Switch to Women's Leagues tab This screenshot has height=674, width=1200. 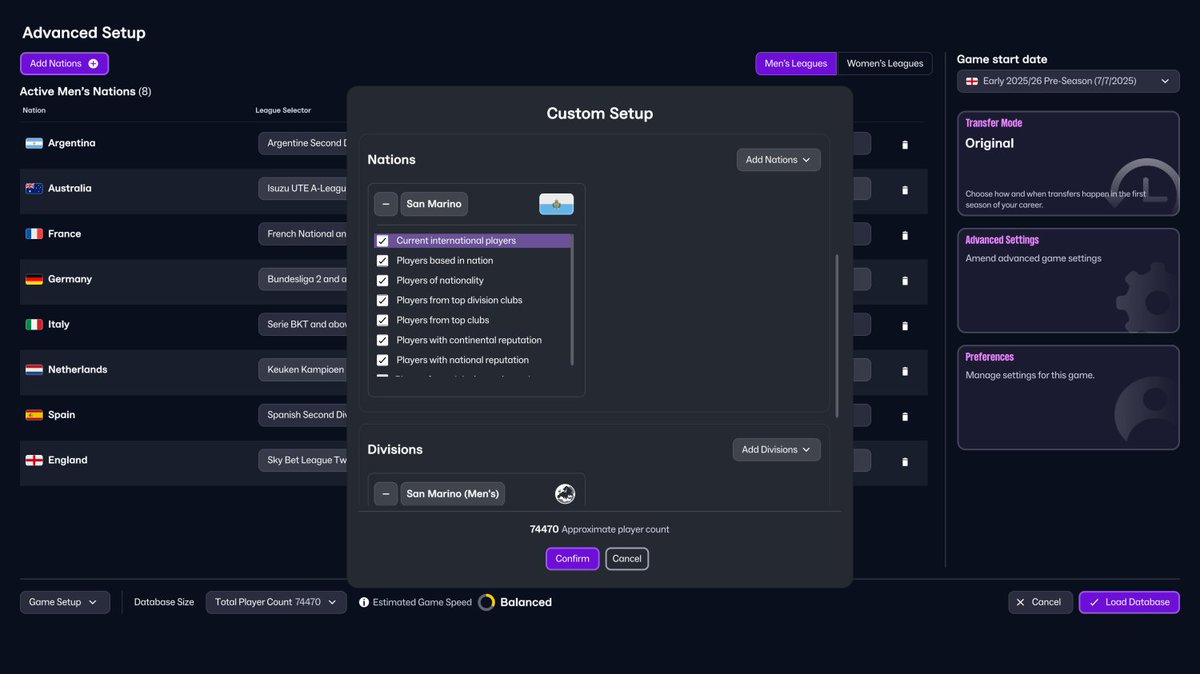point(885,64)
